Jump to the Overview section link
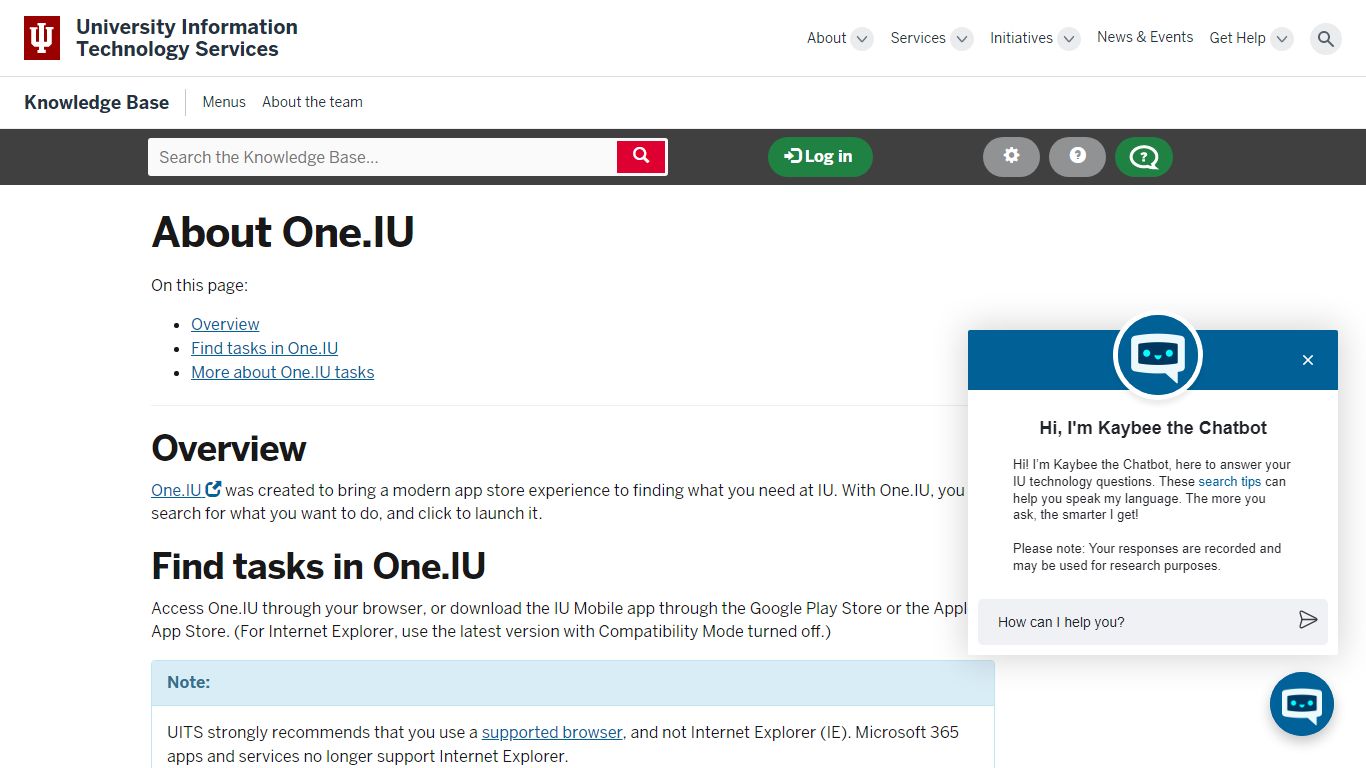This screenshot has height=768, width=1366. [x=225, y=324]
